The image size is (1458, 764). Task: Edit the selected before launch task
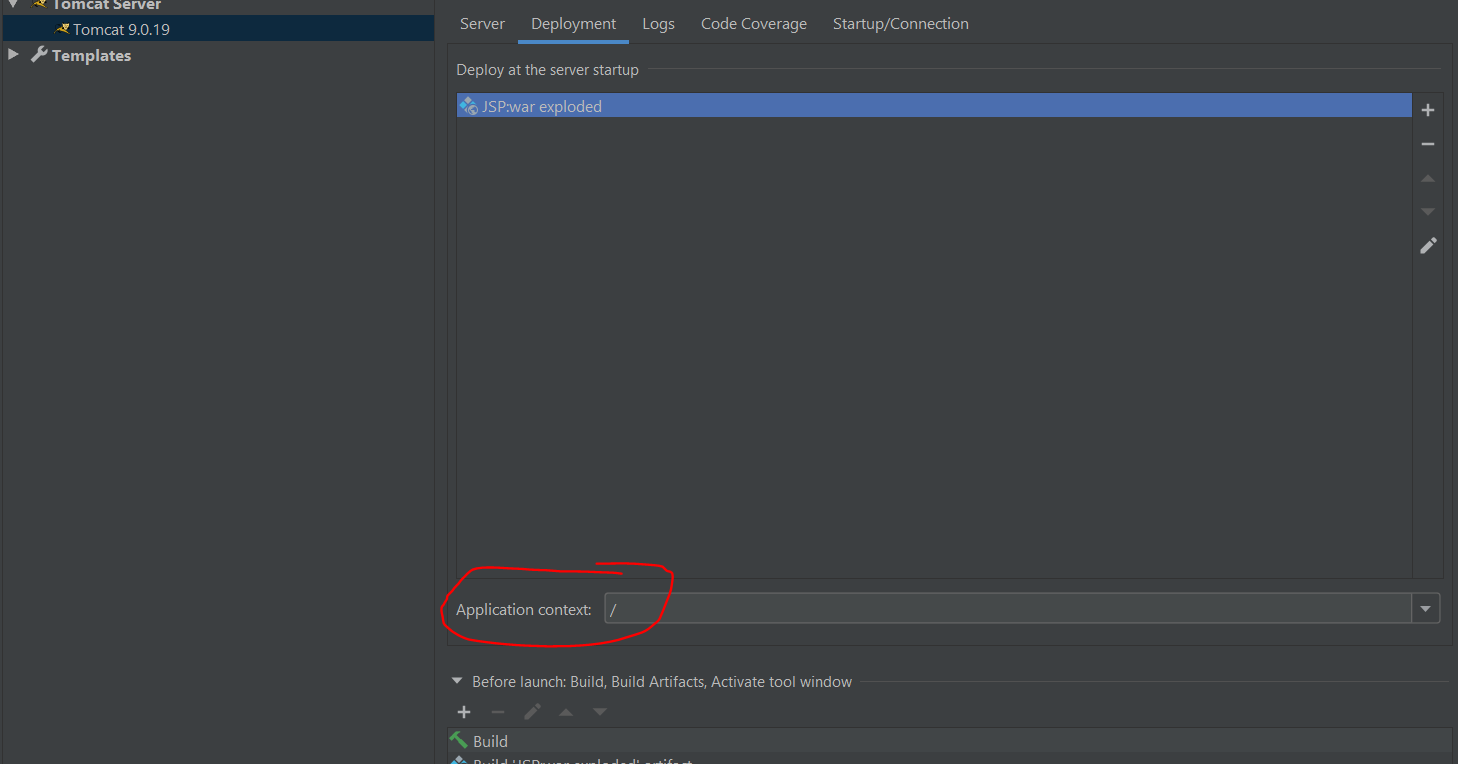point(532,712)
